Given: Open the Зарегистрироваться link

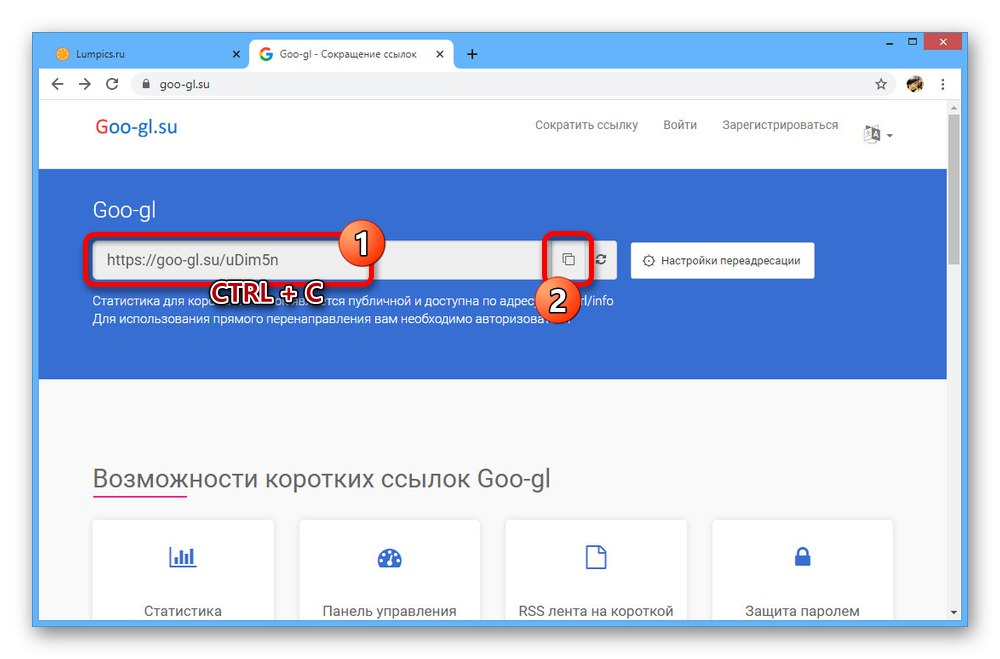Looking at the screenshot, I should tap(780, 125).
